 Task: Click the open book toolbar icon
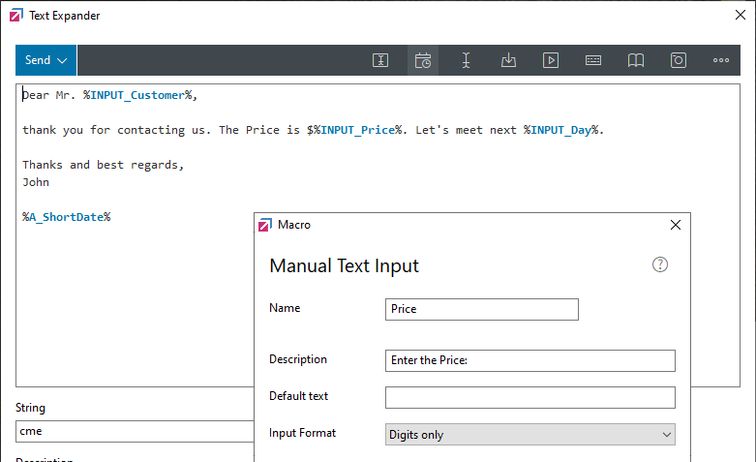(x=636, y=60)
